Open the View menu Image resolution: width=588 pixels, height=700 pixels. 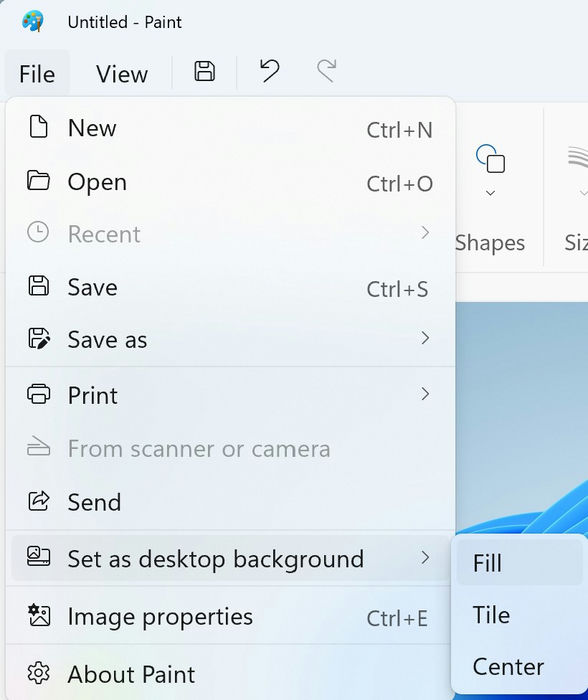click(122, 74)
